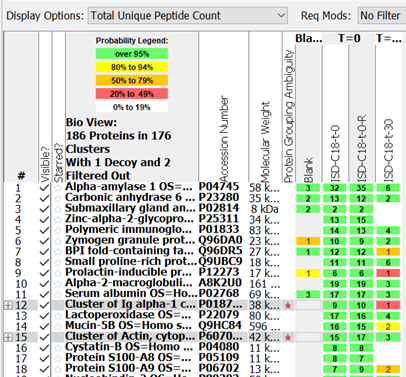Star the Alpha-amylase 1 protein
Viewport: 406px width, 377px height.
point(58,188)
